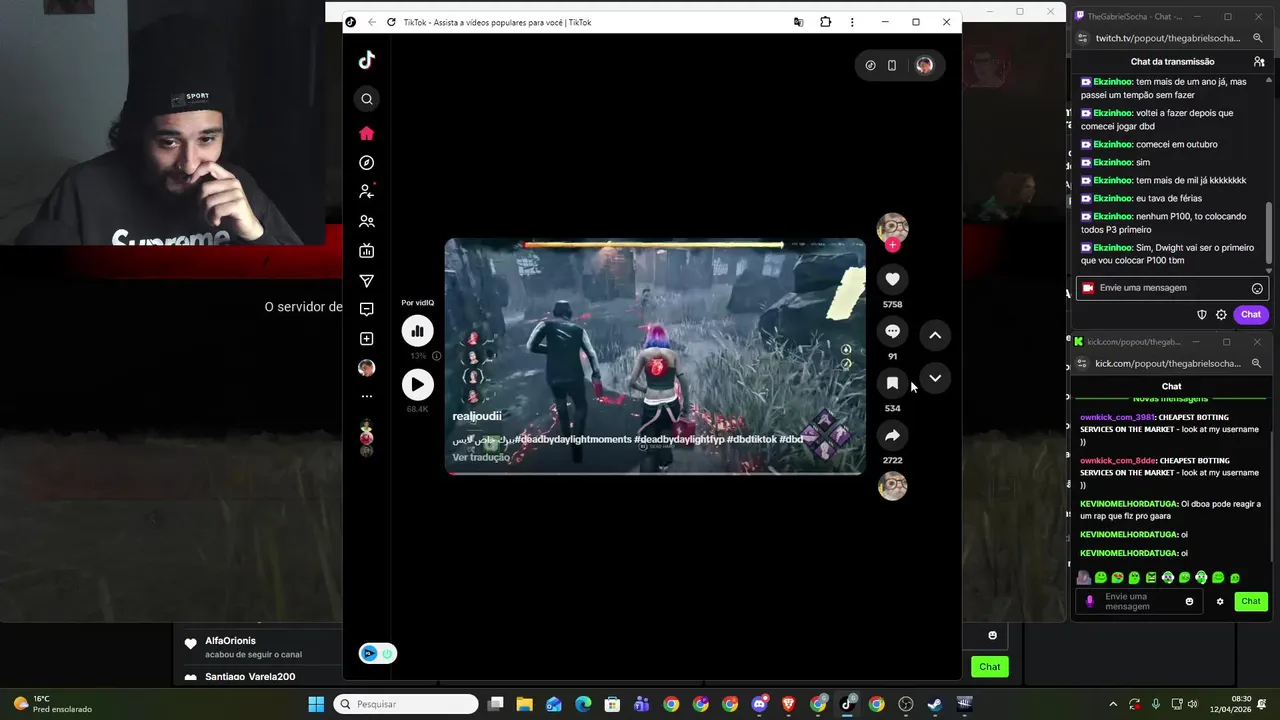The height and width of the screenshot is (720, 1280).
Task: Open the TikTok Explore compass icon
Action: tap(367, 162)
